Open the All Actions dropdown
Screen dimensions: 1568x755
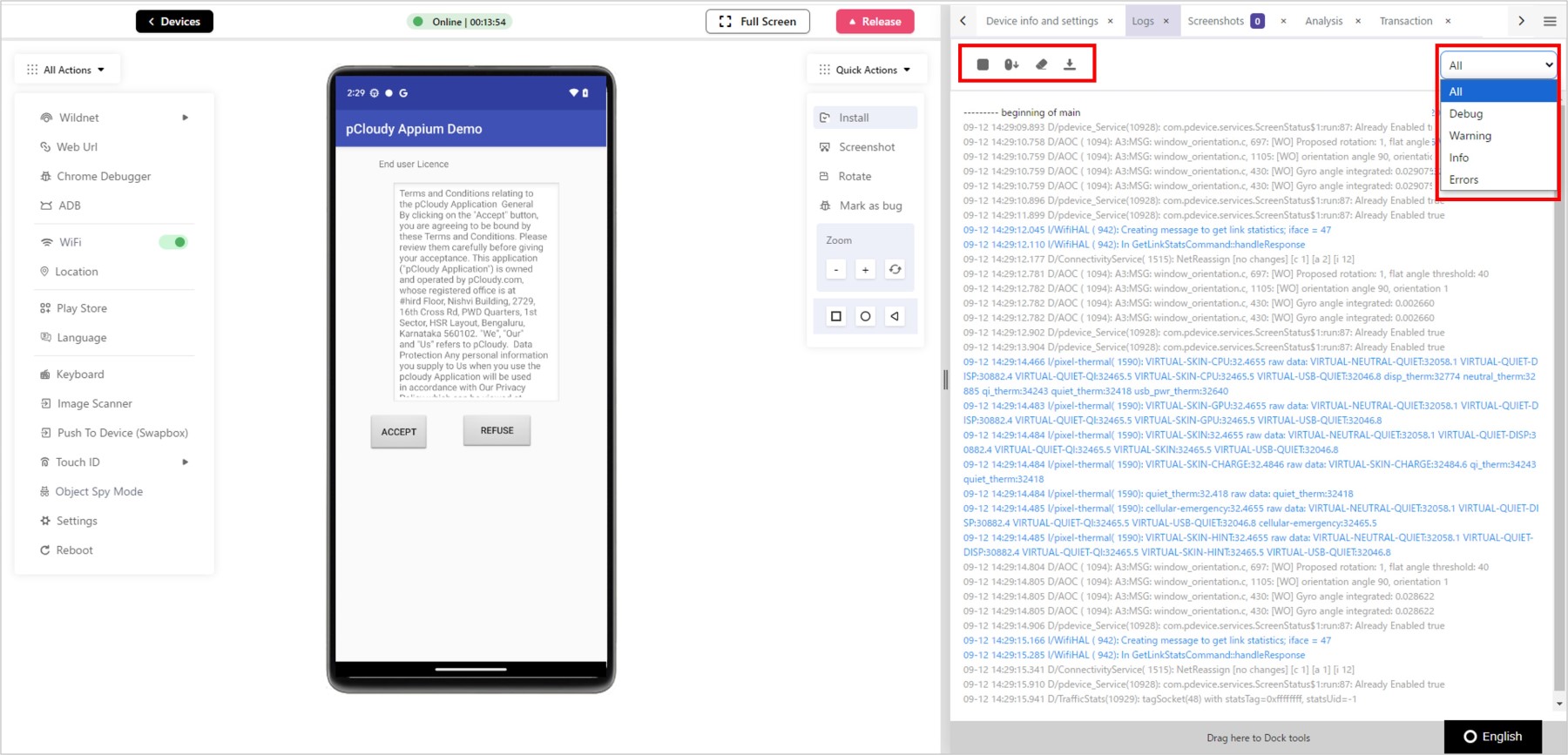tap(66, 70)
